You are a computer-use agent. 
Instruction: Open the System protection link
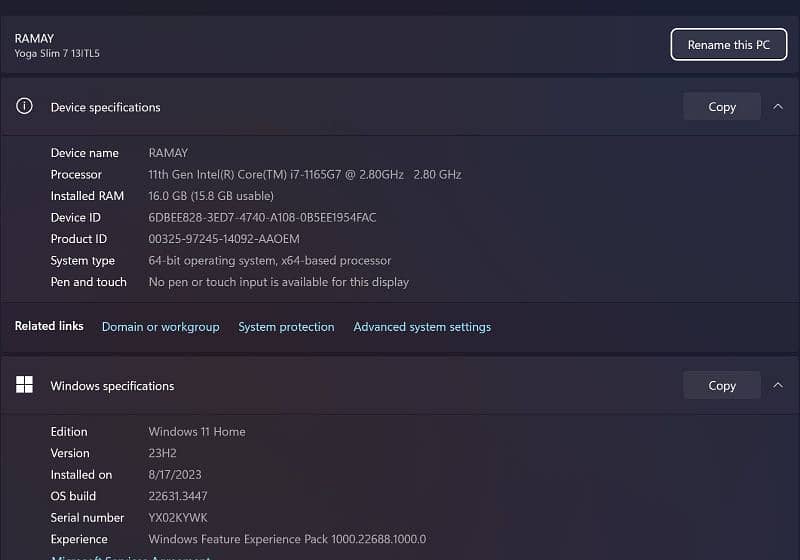[286, 327]
